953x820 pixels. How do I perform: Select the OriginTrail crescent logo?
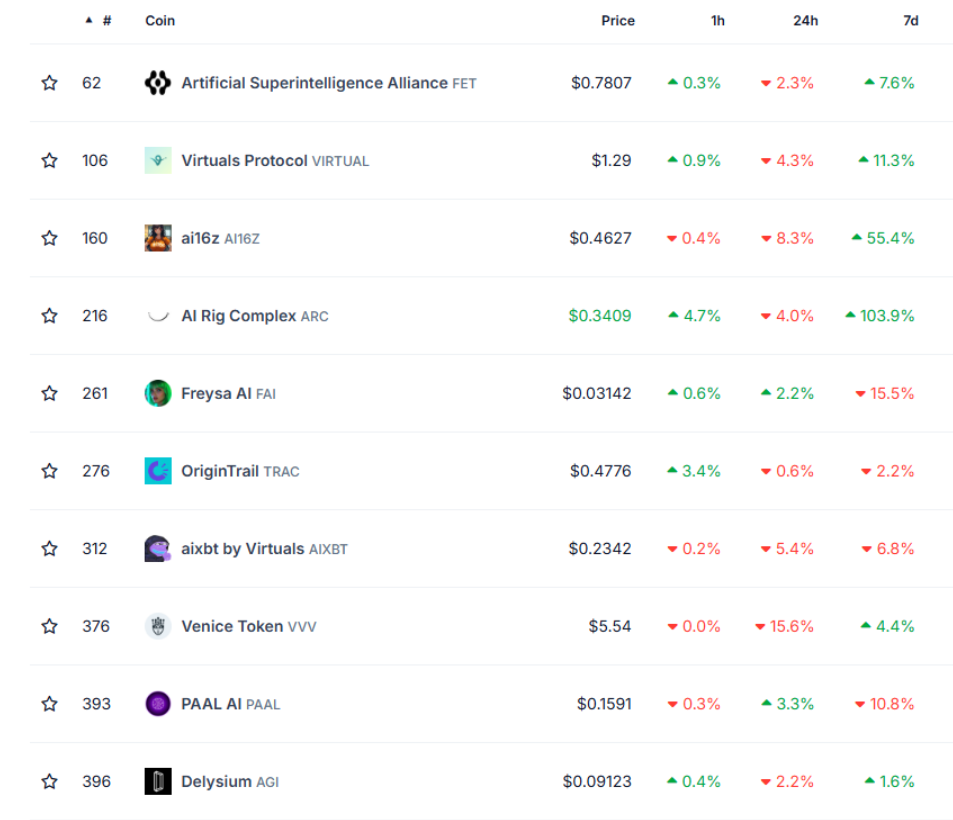pyautogui.click(x=157, y=471)
